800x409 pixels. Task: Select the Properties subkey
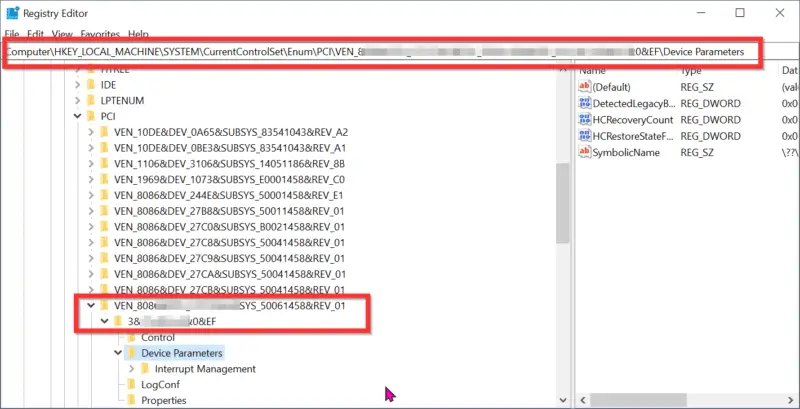[163, 400]
